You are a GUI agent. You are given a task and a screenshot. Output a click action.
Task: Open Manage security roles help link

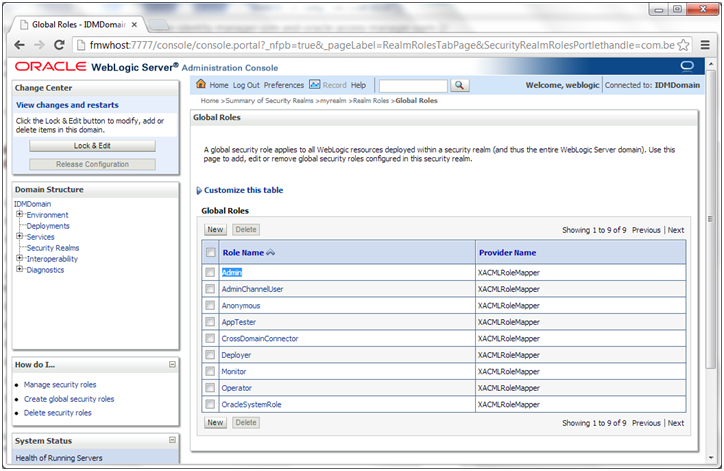[x=60, y=385]
